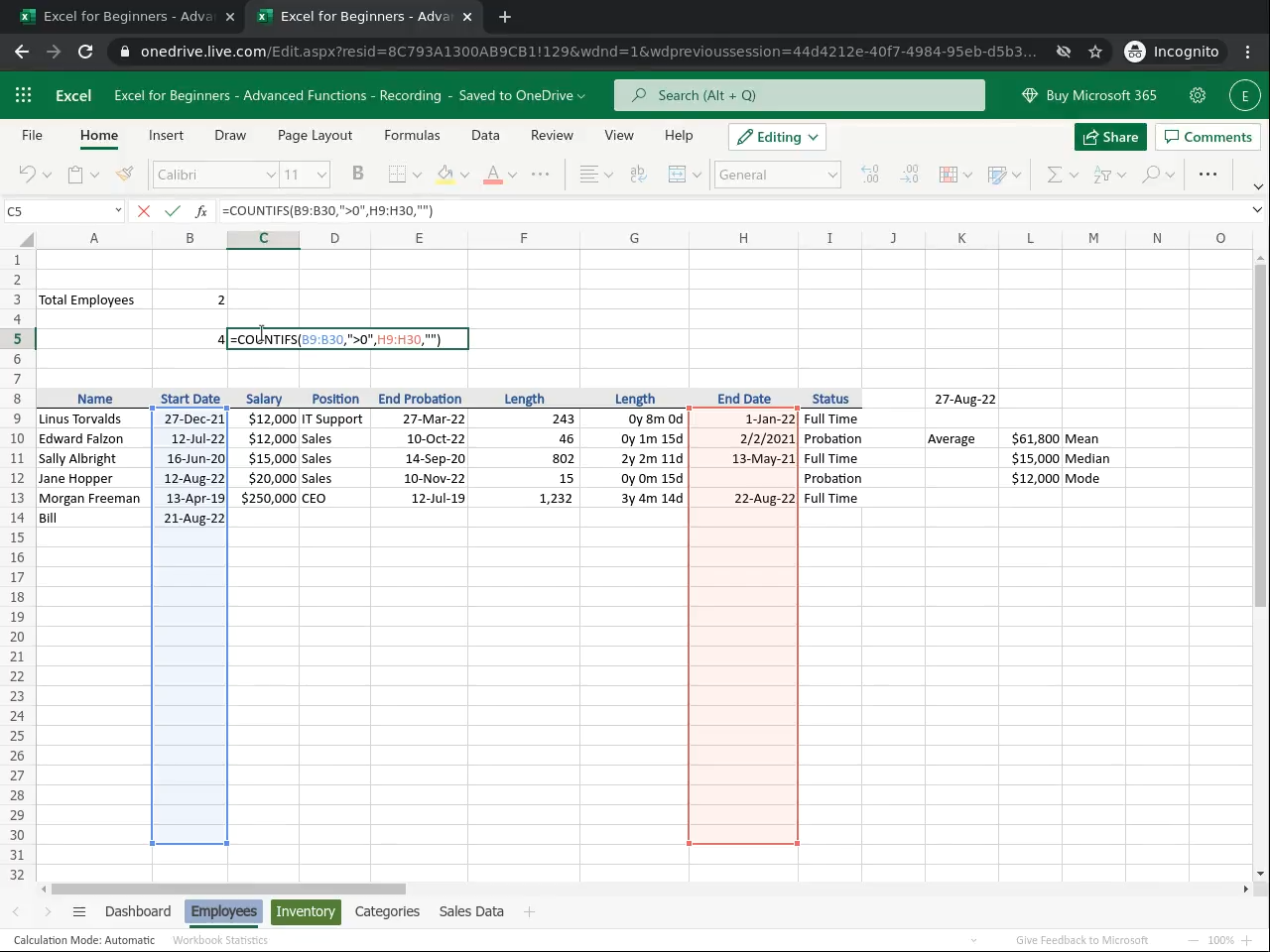Click the Format Painter icon
1270x952 pixels.
[124, 175]
